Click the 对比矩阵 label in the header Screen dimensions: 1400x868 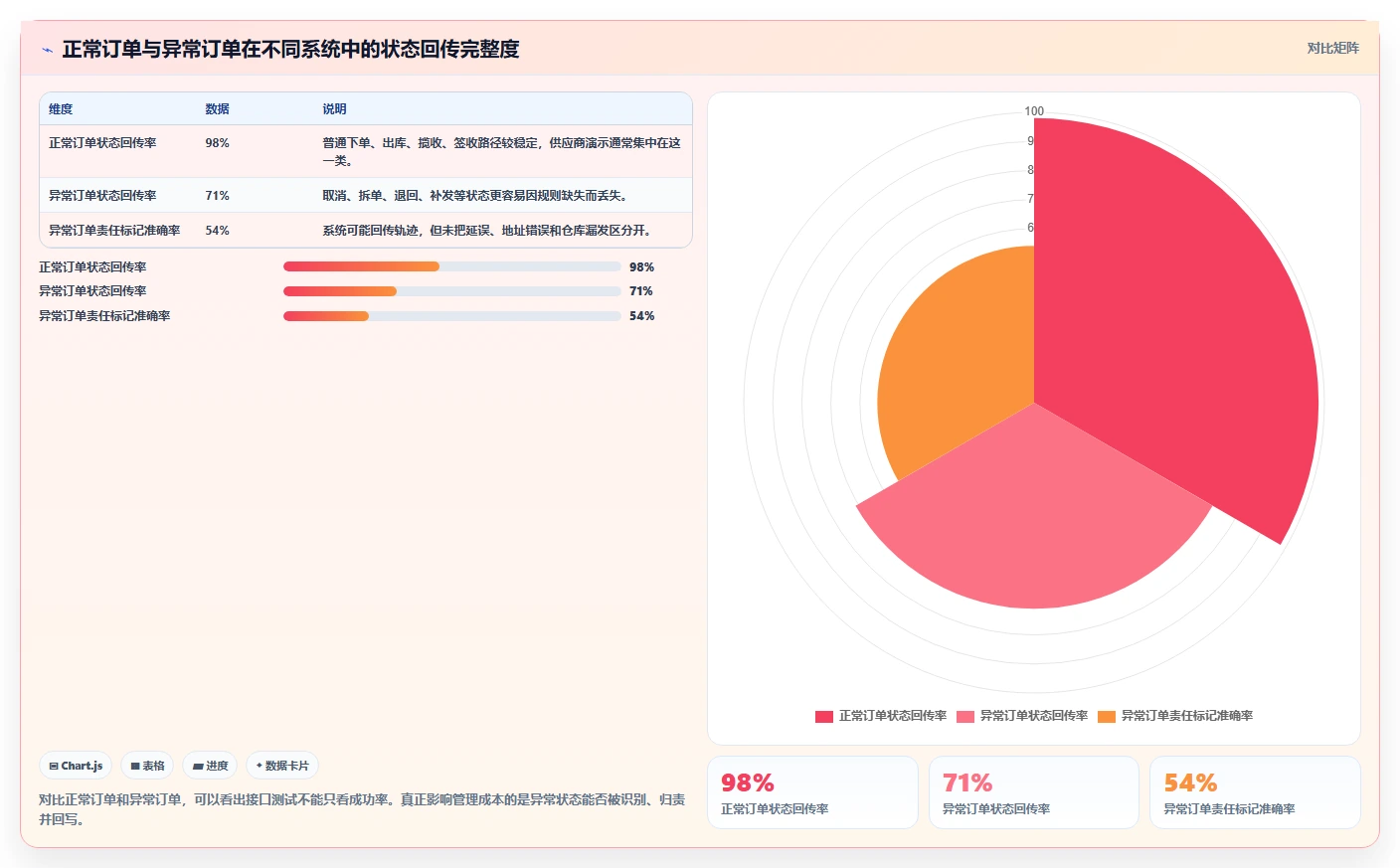(1332, 48)
